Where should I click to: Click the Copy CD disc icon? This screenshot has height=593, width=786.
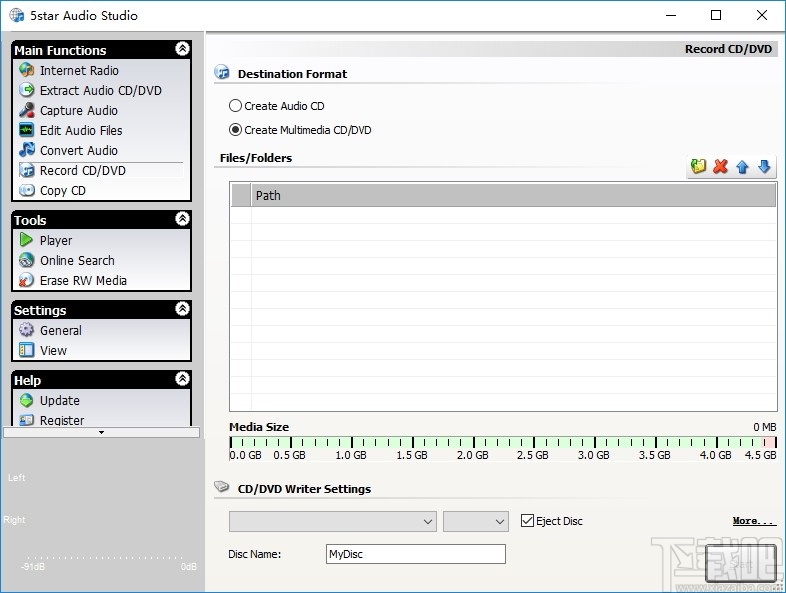27,190
